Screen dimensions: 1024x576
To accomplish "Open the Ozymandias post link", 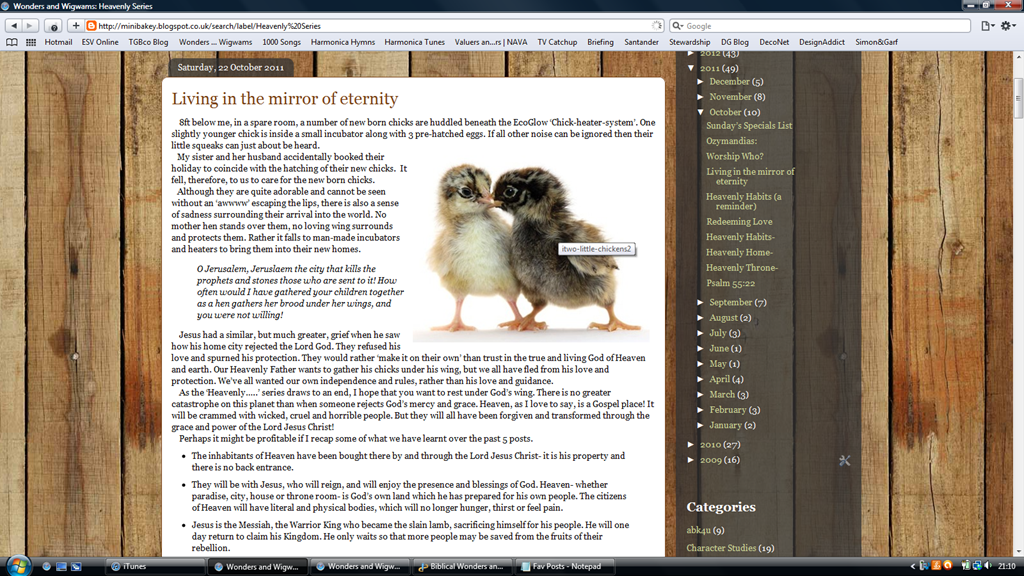I will [731, 141].
